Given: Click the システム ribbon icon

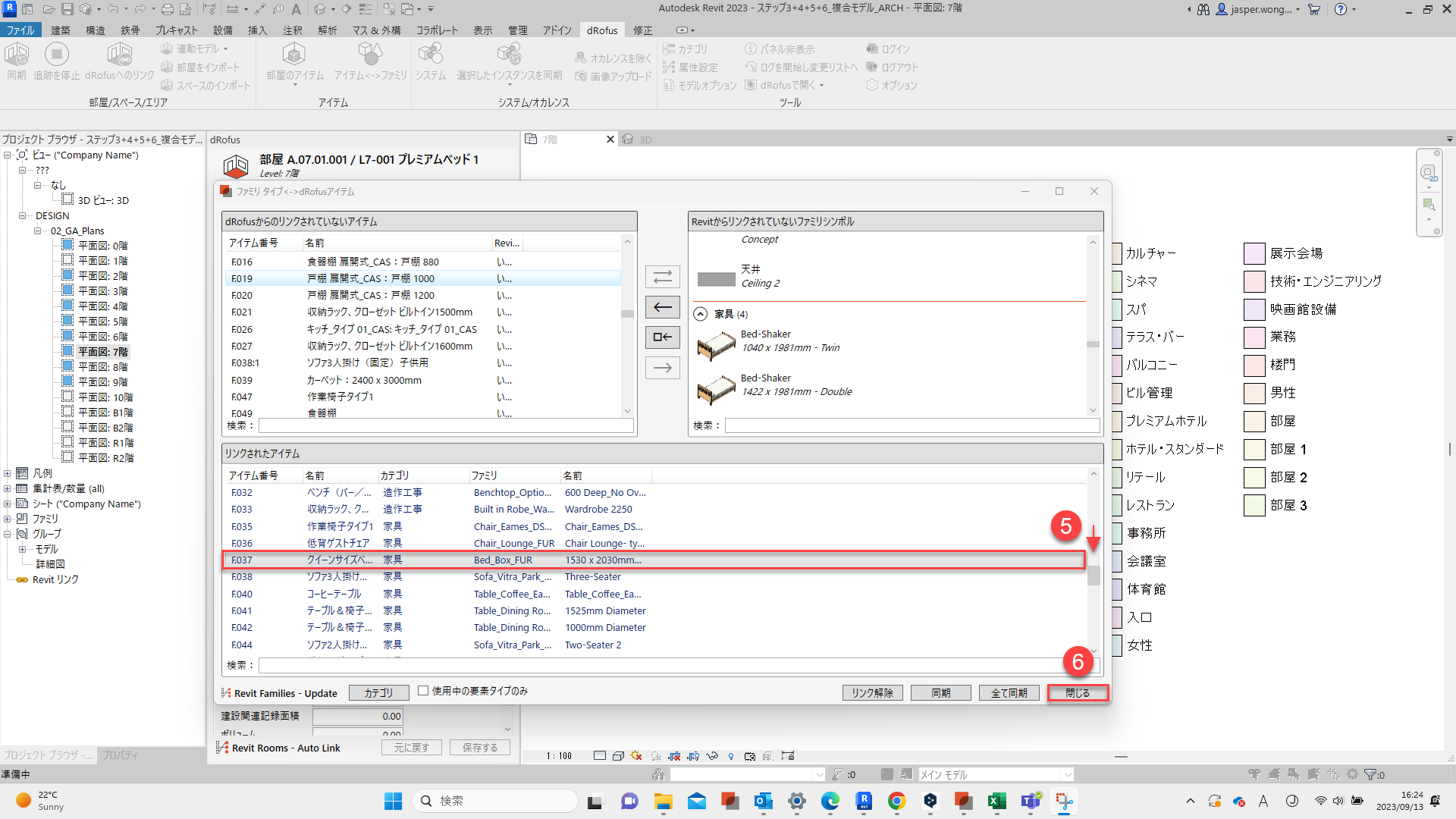Looking at the screenshot, I should pyautogui.click(x=430, y=55).
